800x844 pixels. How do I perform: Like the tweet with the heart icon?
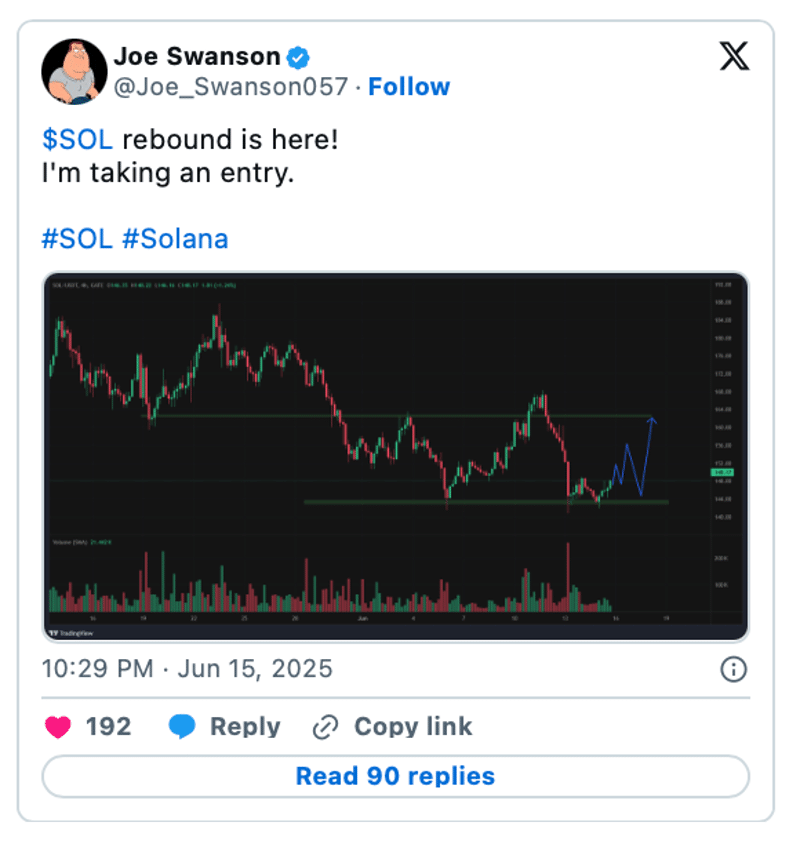pyautogui.click(x=59, y=727)
